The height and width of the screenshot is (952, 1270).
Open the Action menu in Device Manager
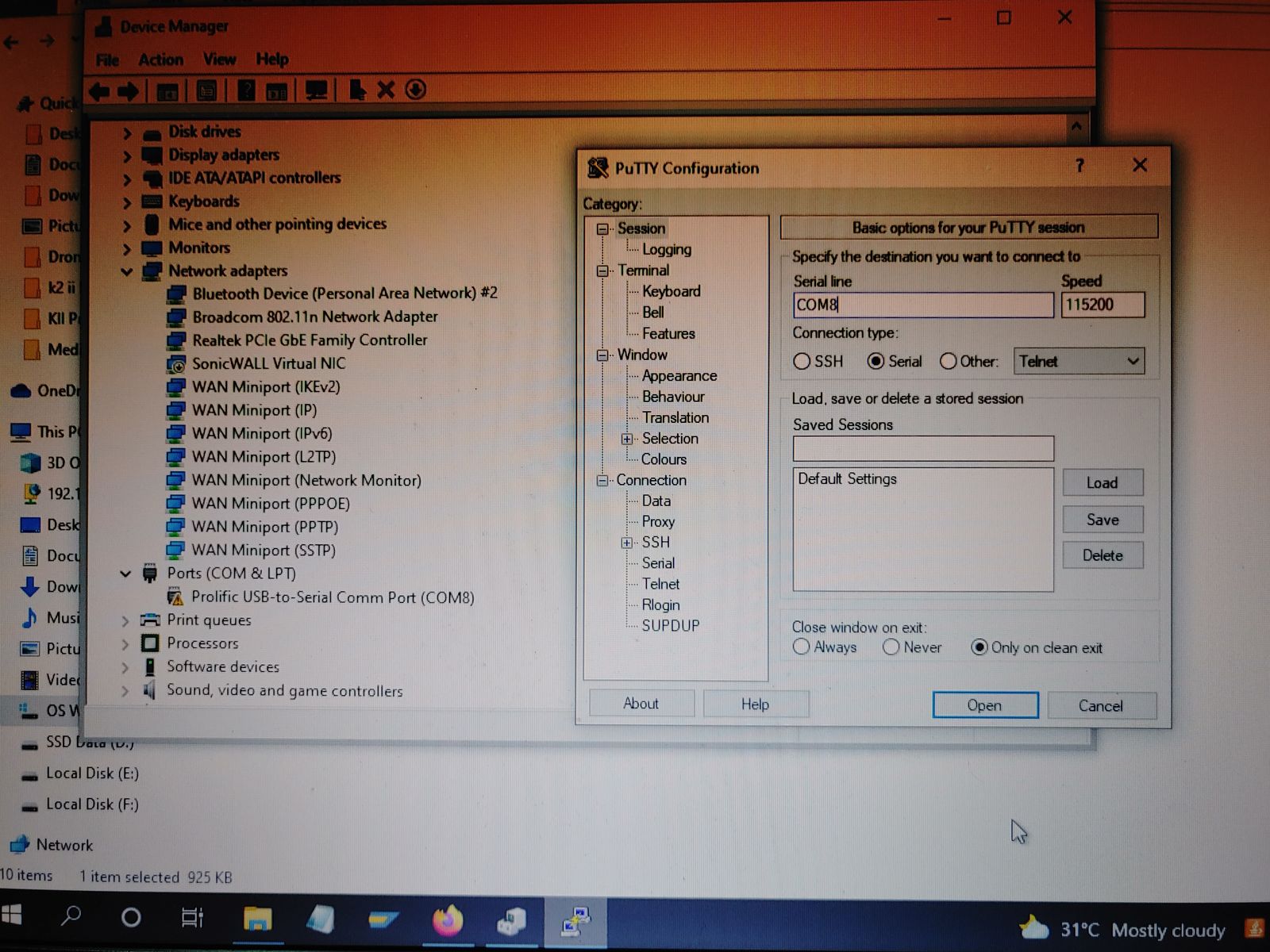160,59
